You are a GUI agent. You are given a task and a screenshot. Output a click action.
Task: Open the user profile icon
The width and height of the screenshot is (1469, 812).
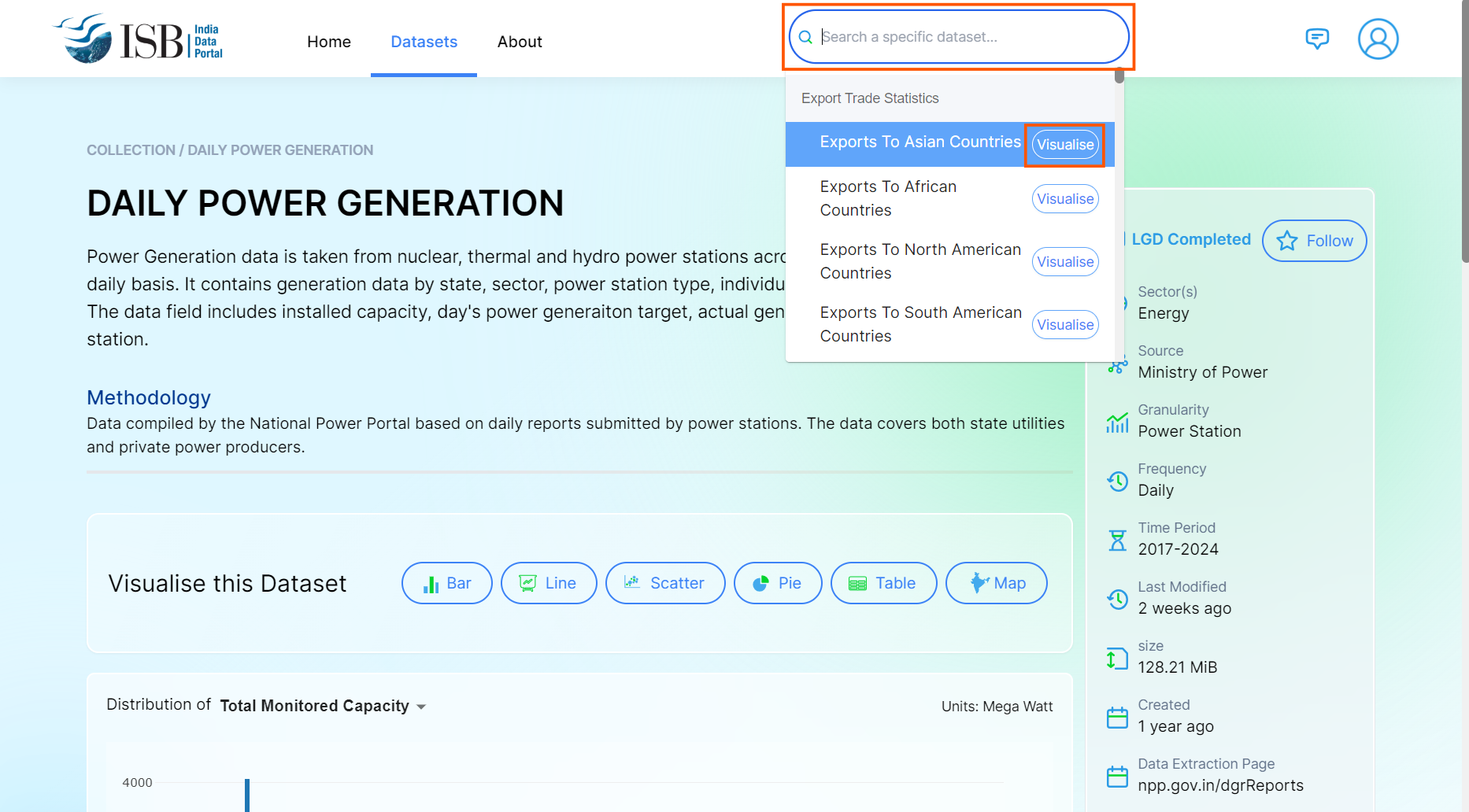[x=1378, y=39]
